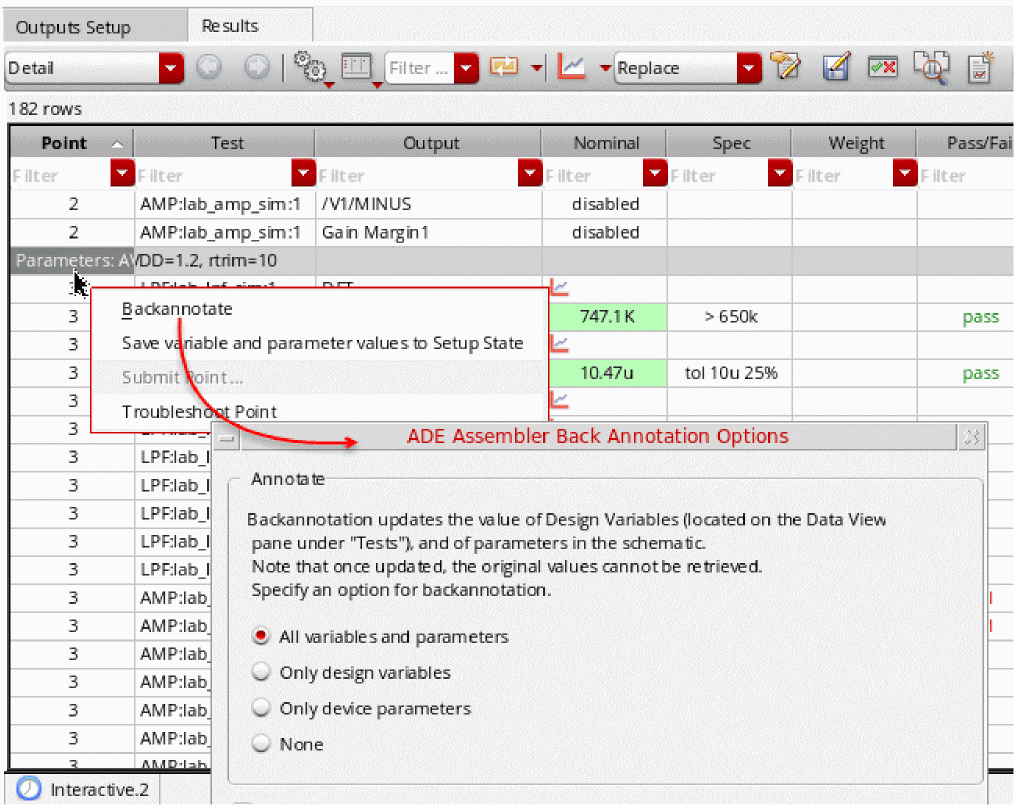The width and height of the screenshot is (1014, 805).
Task: Open the Test column filter dropdown
Action: (x=303, y=175)
